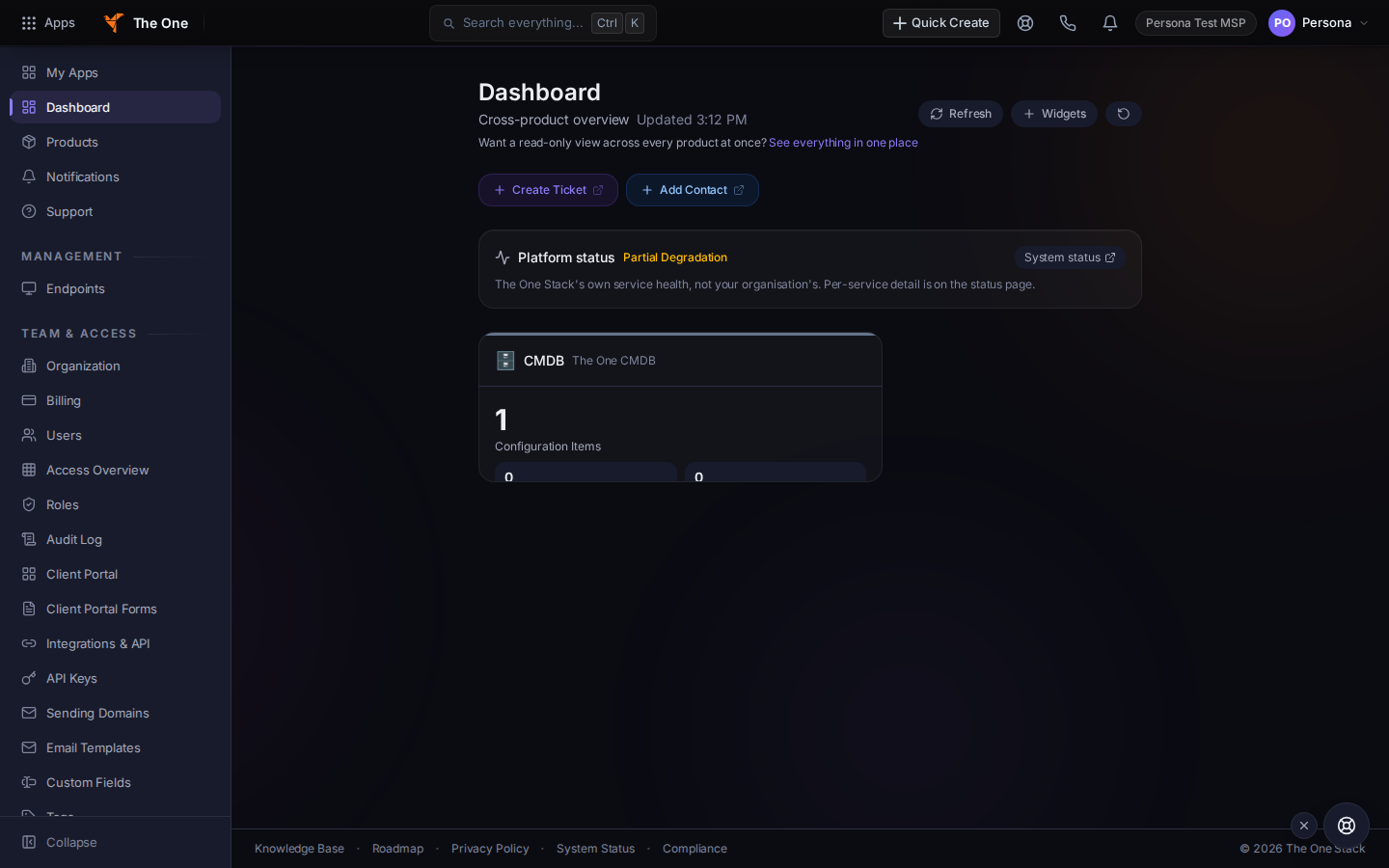Click Add Contact button
This screenshot has width=1389, height=868.
[x=693, y=190]
